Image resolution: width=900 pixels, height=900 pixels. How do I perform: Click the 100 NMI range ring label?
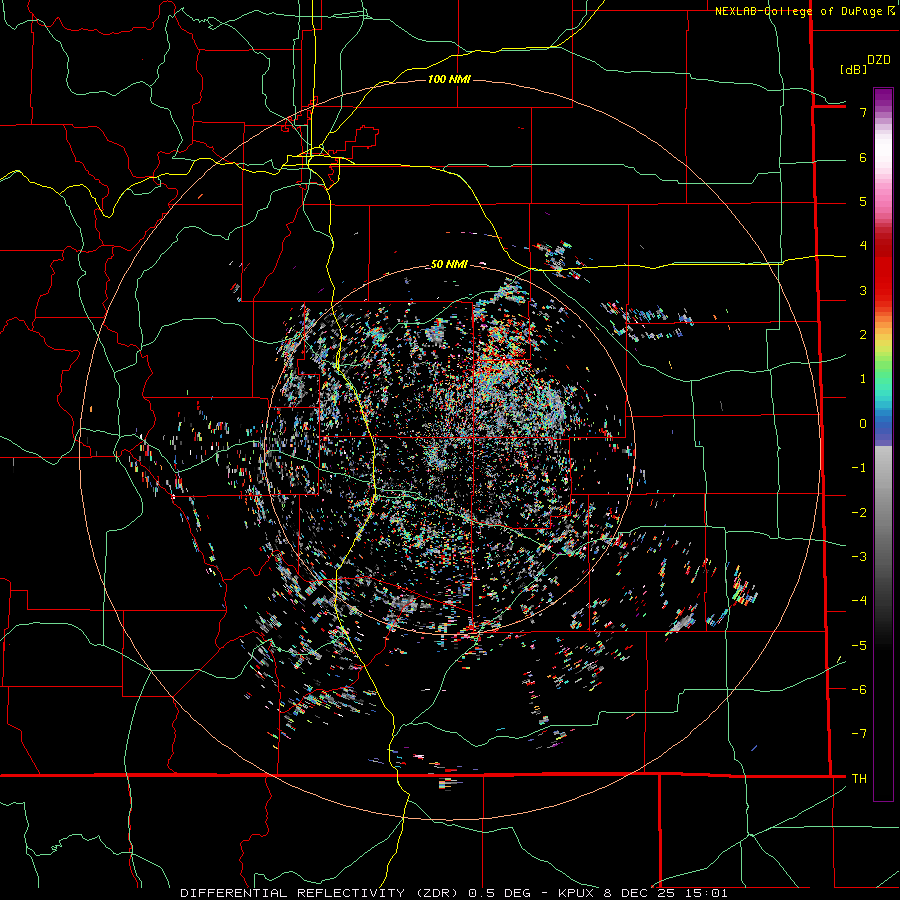[449, 79]
